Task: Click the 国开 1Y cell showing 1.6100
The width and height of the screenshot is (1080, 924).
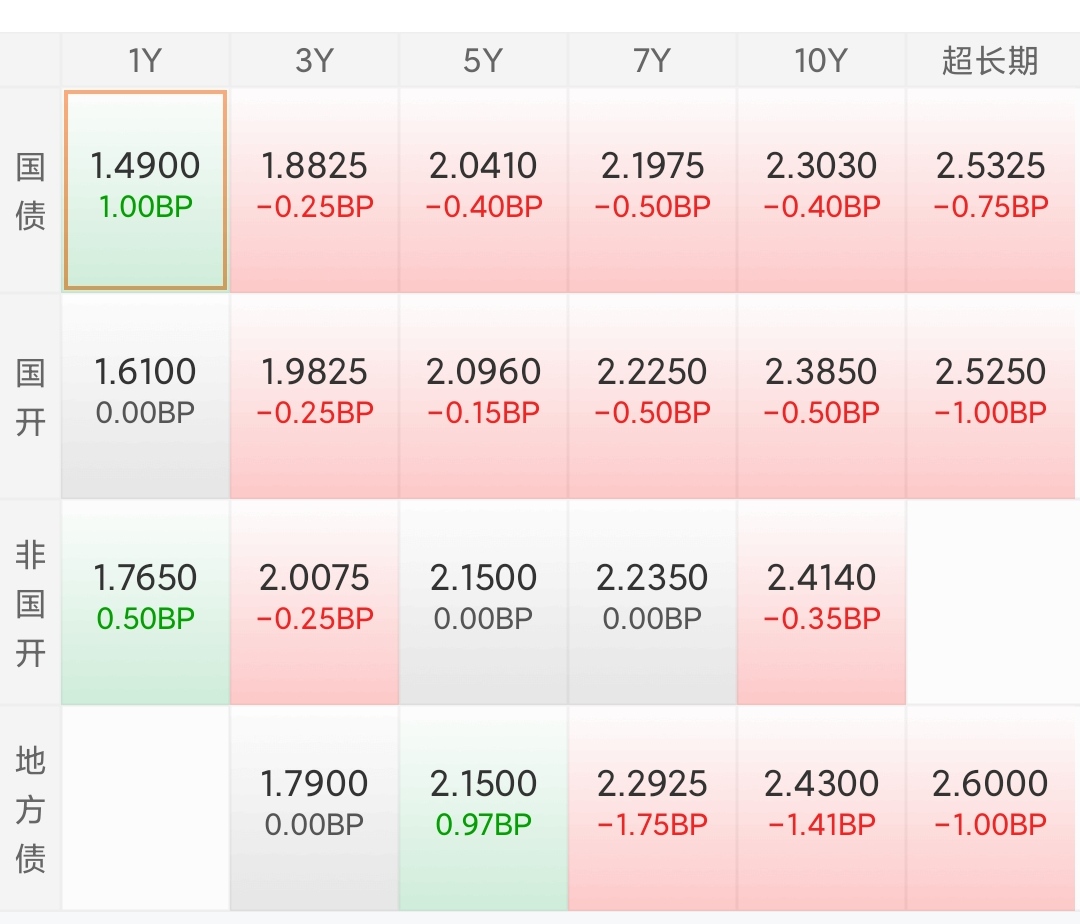Action: 145,396
